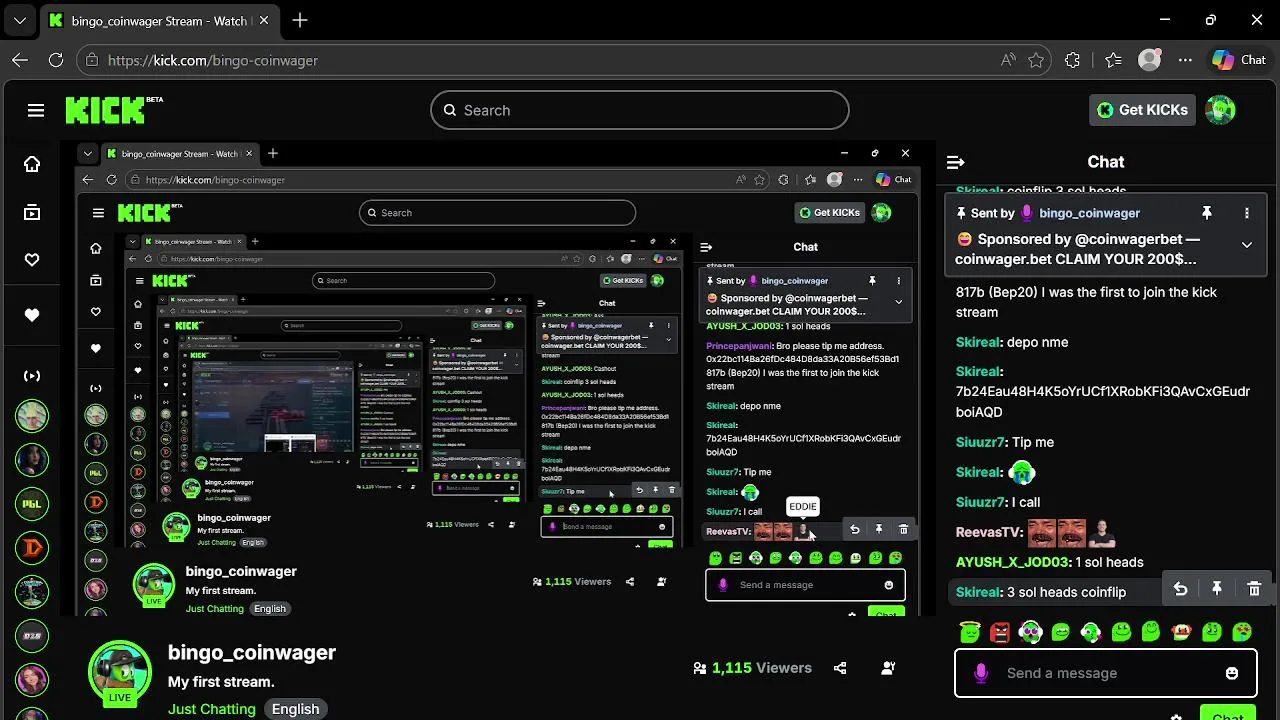1280x720 pixels.
Task: Insert the red clown-hair emote
Action: click(x=1181, y=632)
